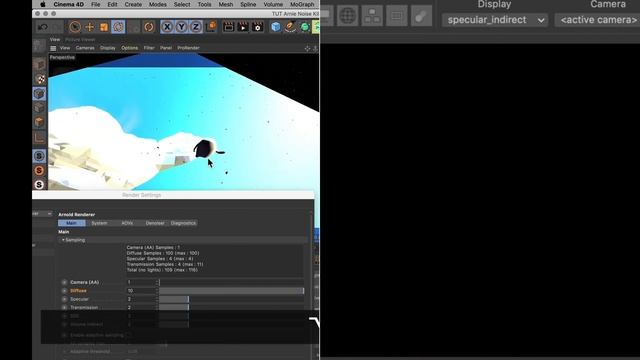This screenshot has height=360, width=640.
Task: Toggle the orange S workplane snap icon
Action: pos(39,170)
